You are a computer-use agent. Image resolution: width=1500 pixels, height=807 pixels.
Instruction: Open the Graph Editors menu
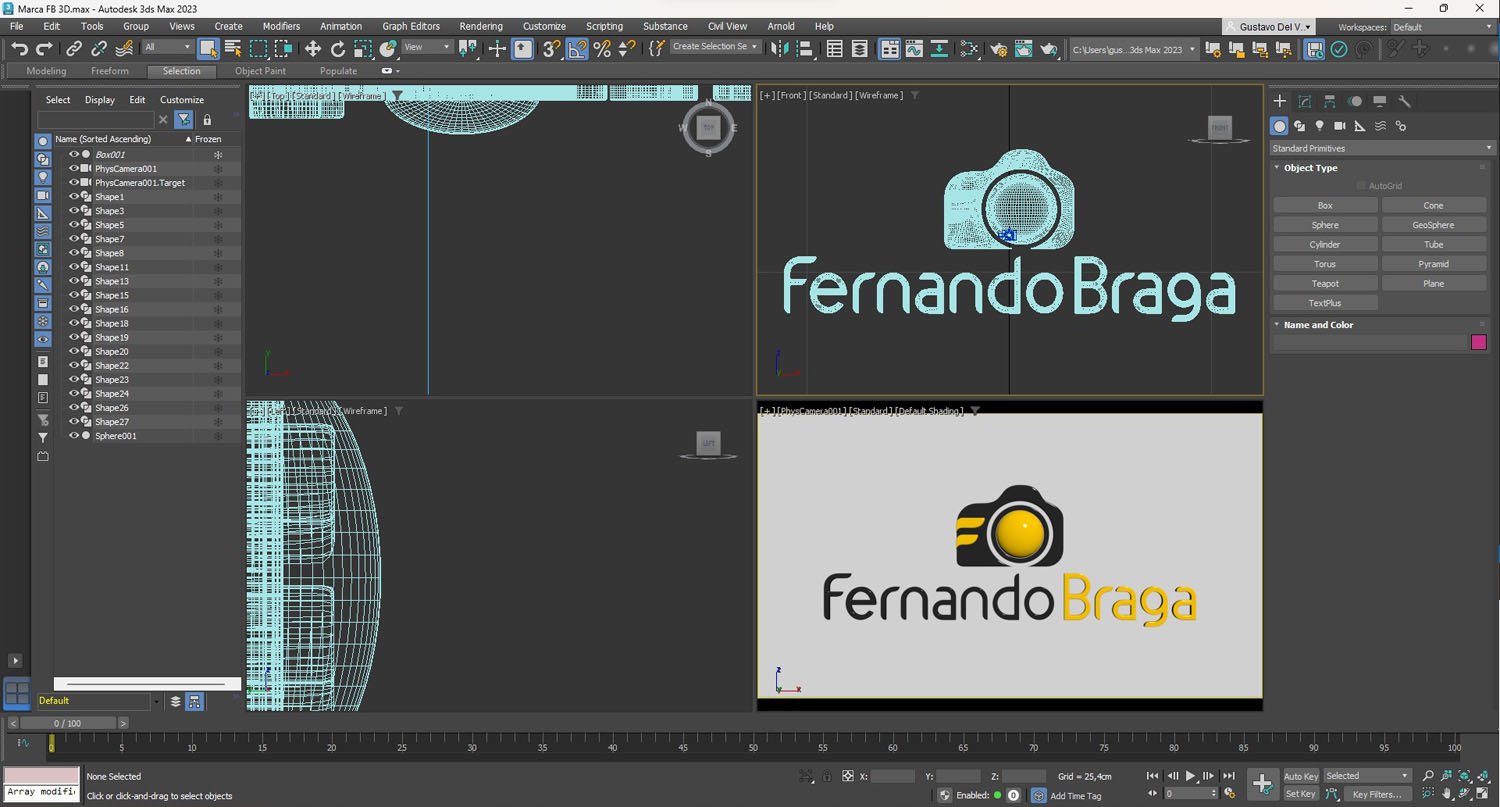pos(411,26)
